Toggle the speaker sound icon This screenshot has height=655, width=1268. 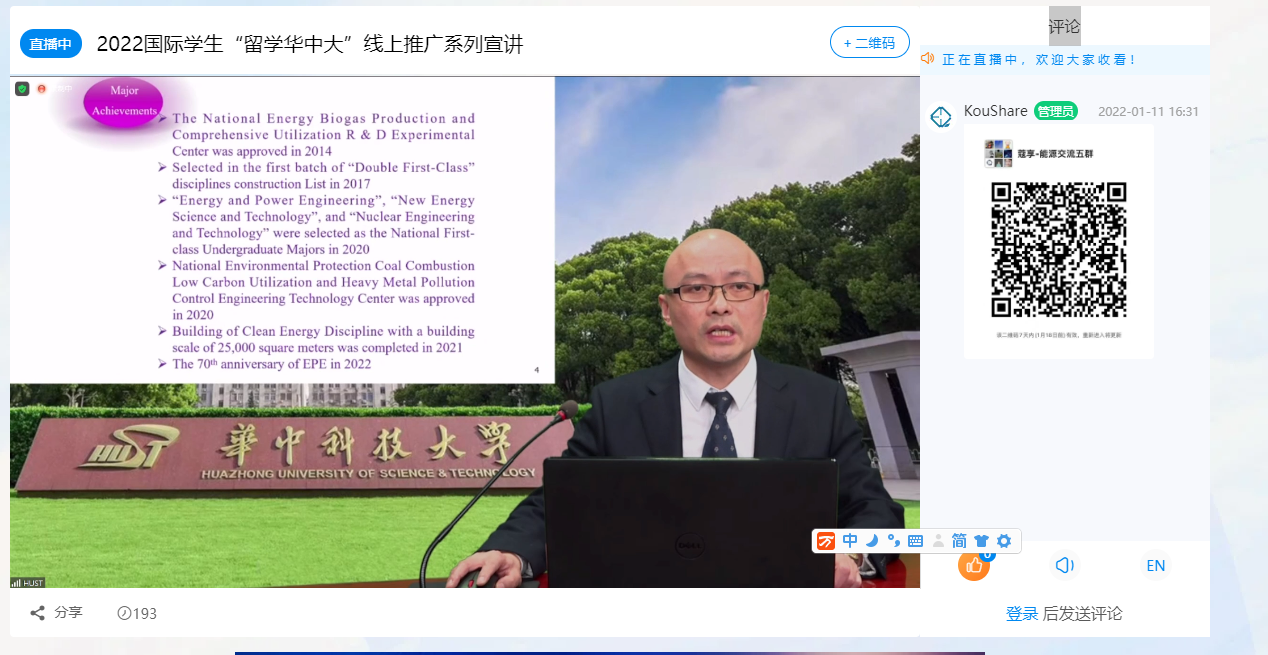coord(1064,565)
